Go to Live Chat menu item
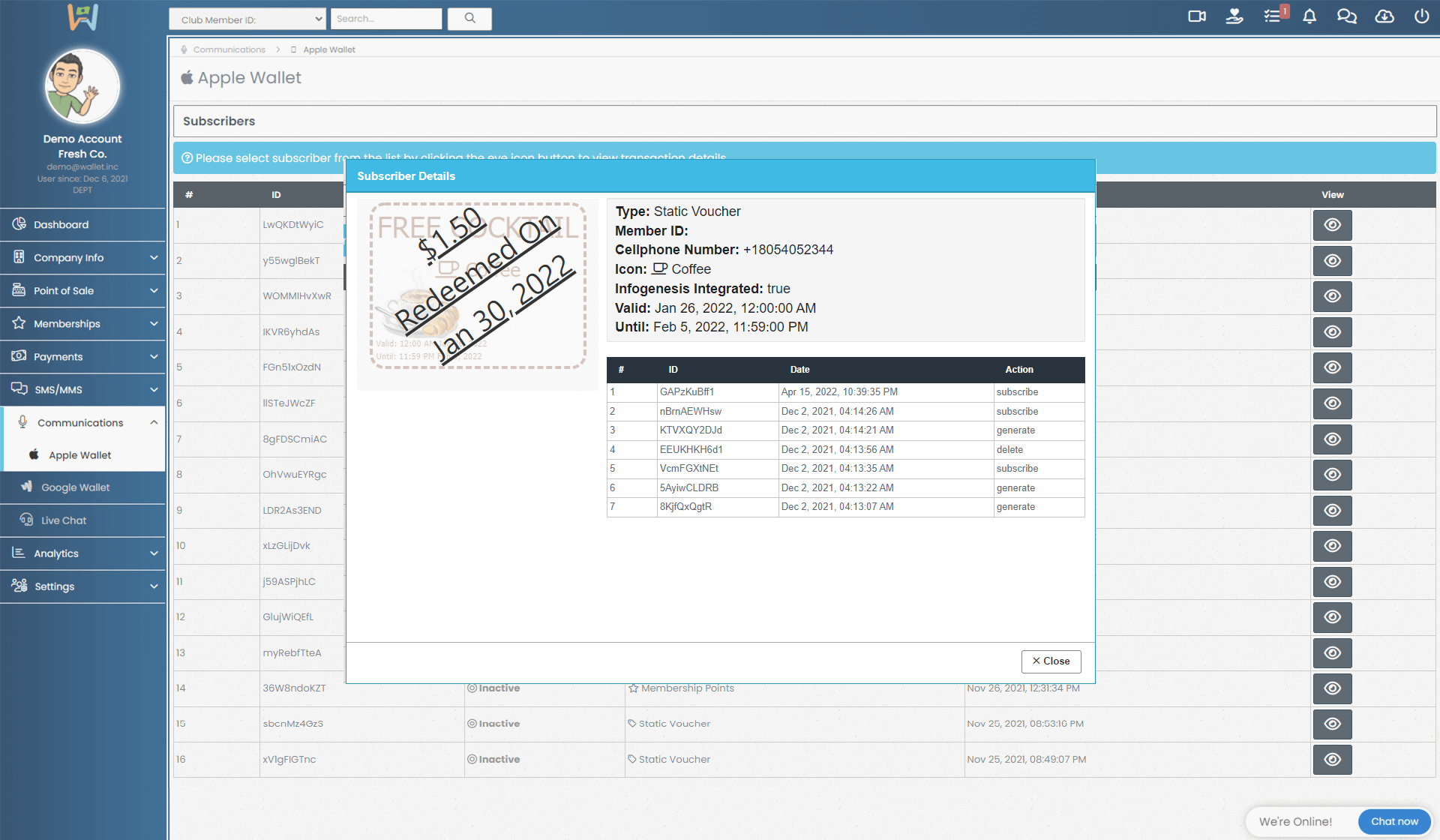1440x840 pixels. 64,520
